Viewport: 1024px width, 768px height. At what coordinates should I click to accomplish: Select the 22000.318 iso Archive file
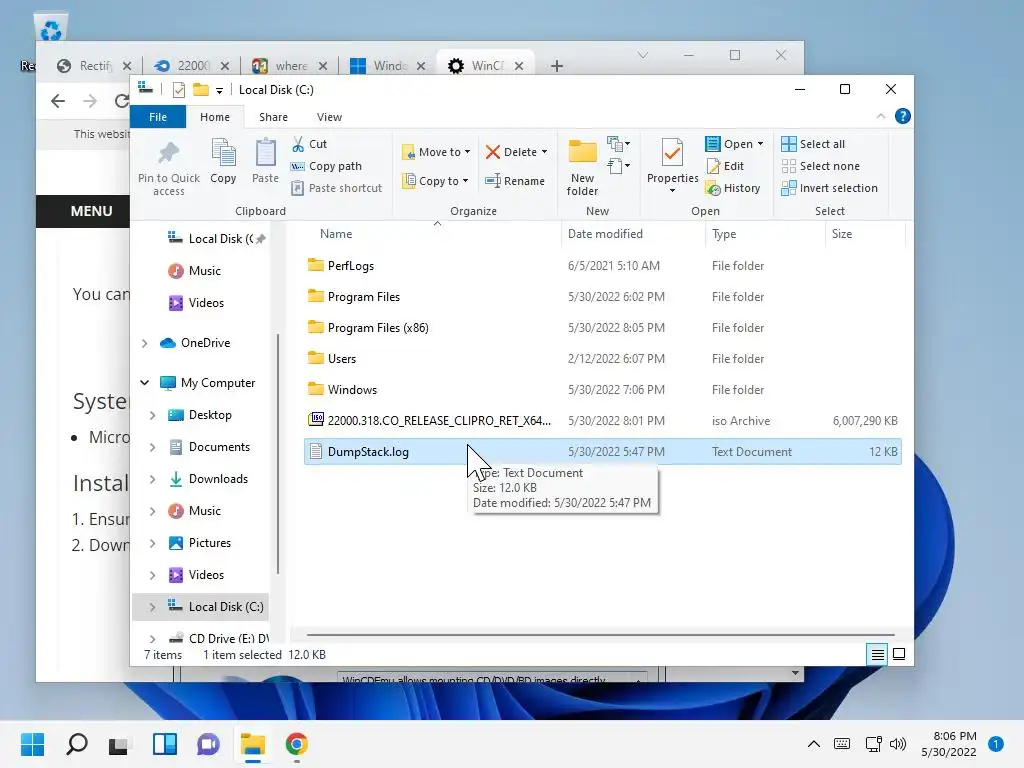[602, 421]
